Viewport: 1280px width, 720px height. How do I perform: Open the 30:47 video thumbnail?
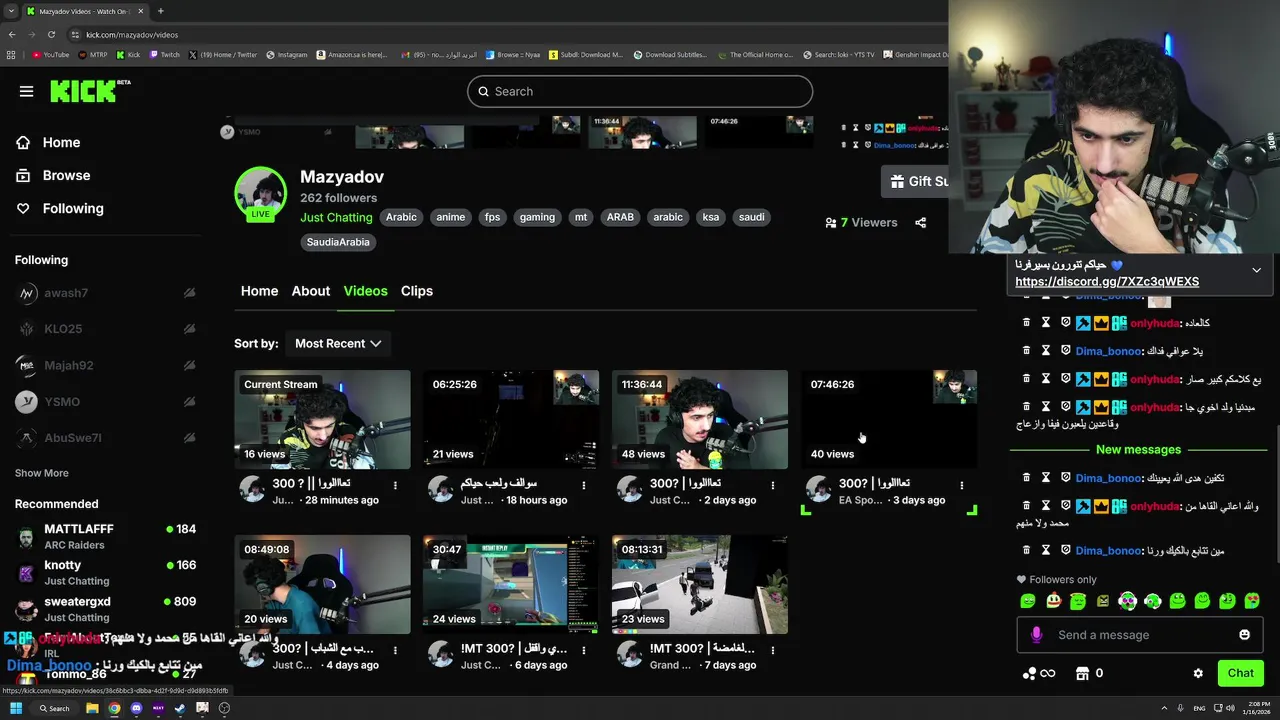pos(510,585)
